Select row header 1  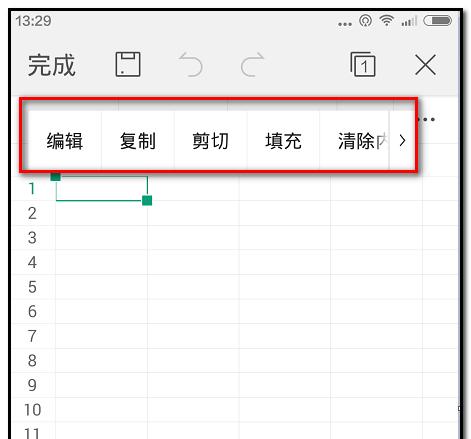click(32, 189)
